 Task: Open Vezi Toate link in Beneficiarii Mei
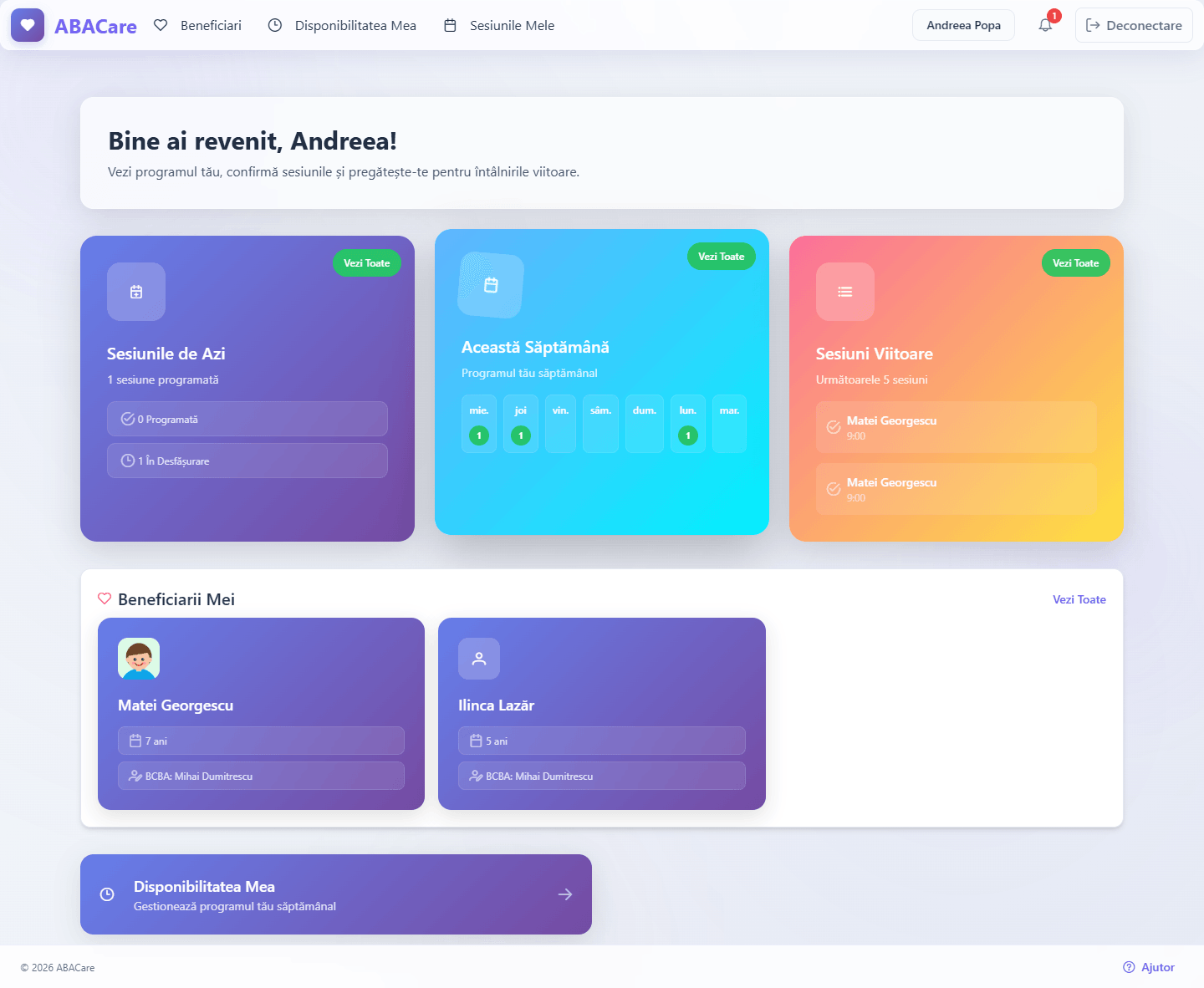tap(1079, 599)
